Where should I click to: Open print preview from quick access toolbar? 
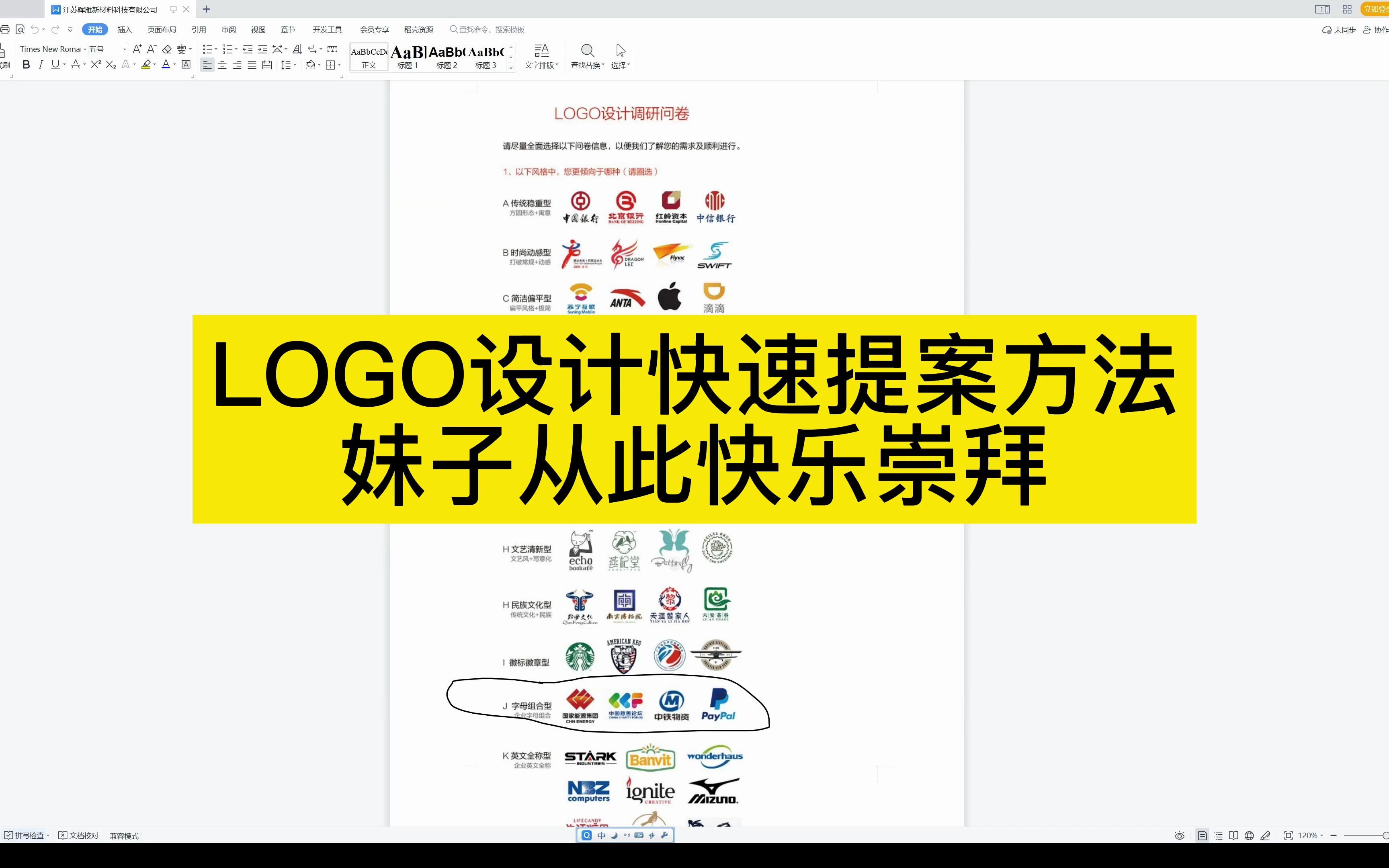tap(20, 29)
